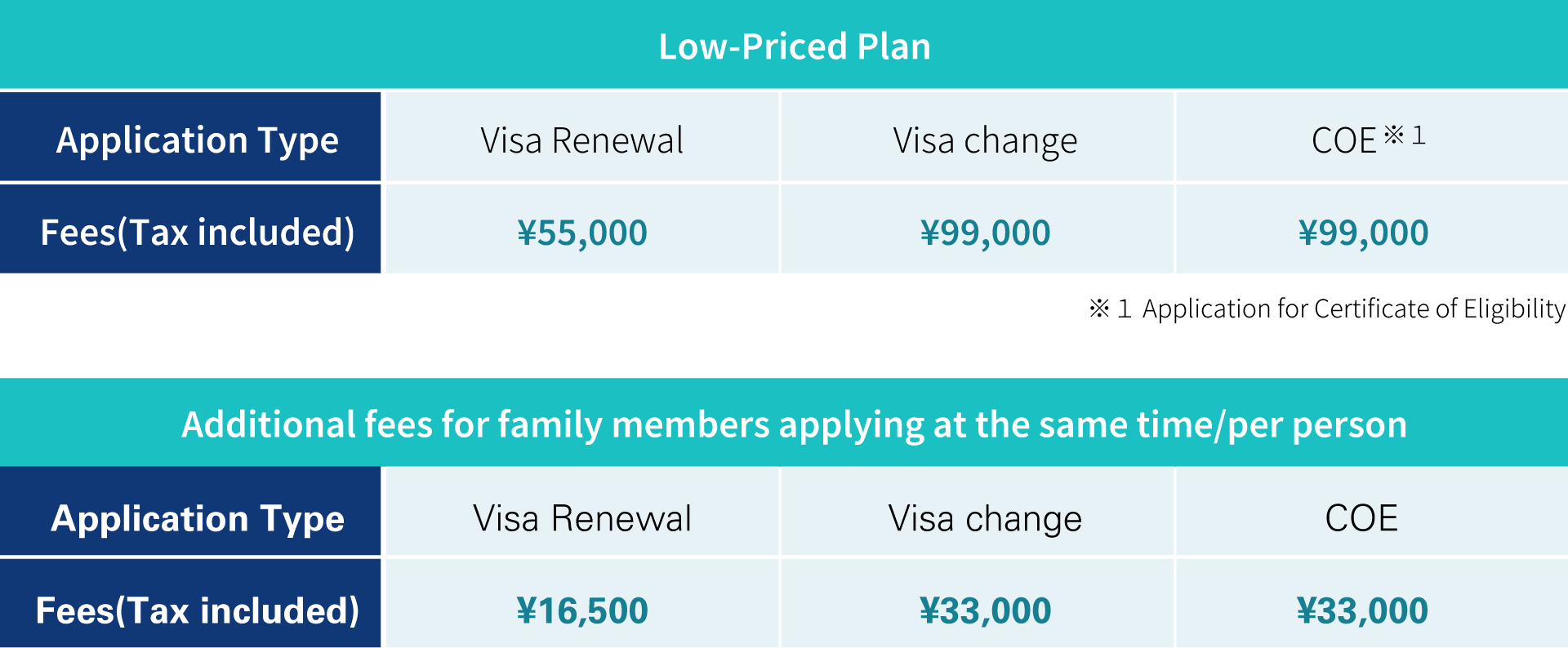Select Visa change cell in family members table
Image resolution: width=1568 pixels, height=648 pixels.
tap(985, 518)
